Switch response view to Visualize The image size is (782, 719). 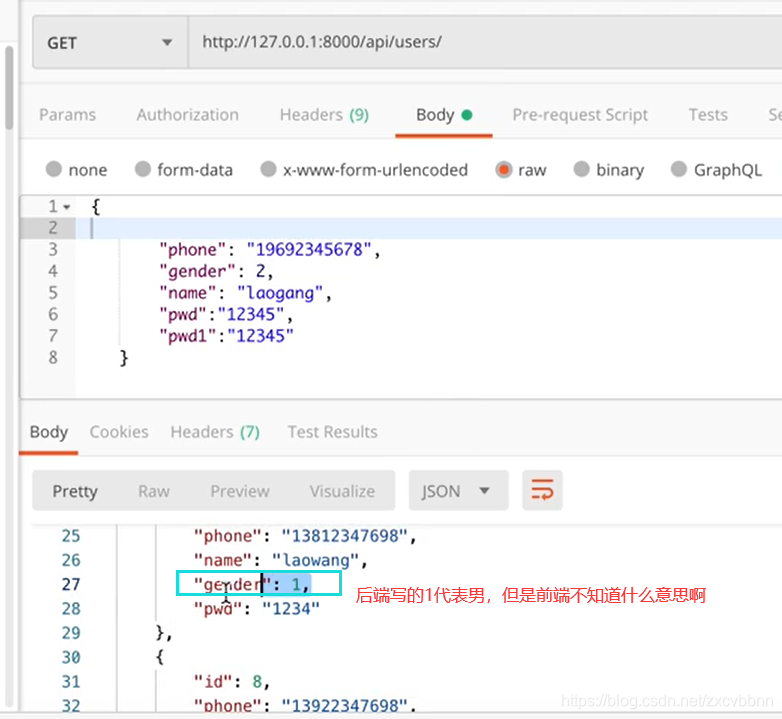342,491
